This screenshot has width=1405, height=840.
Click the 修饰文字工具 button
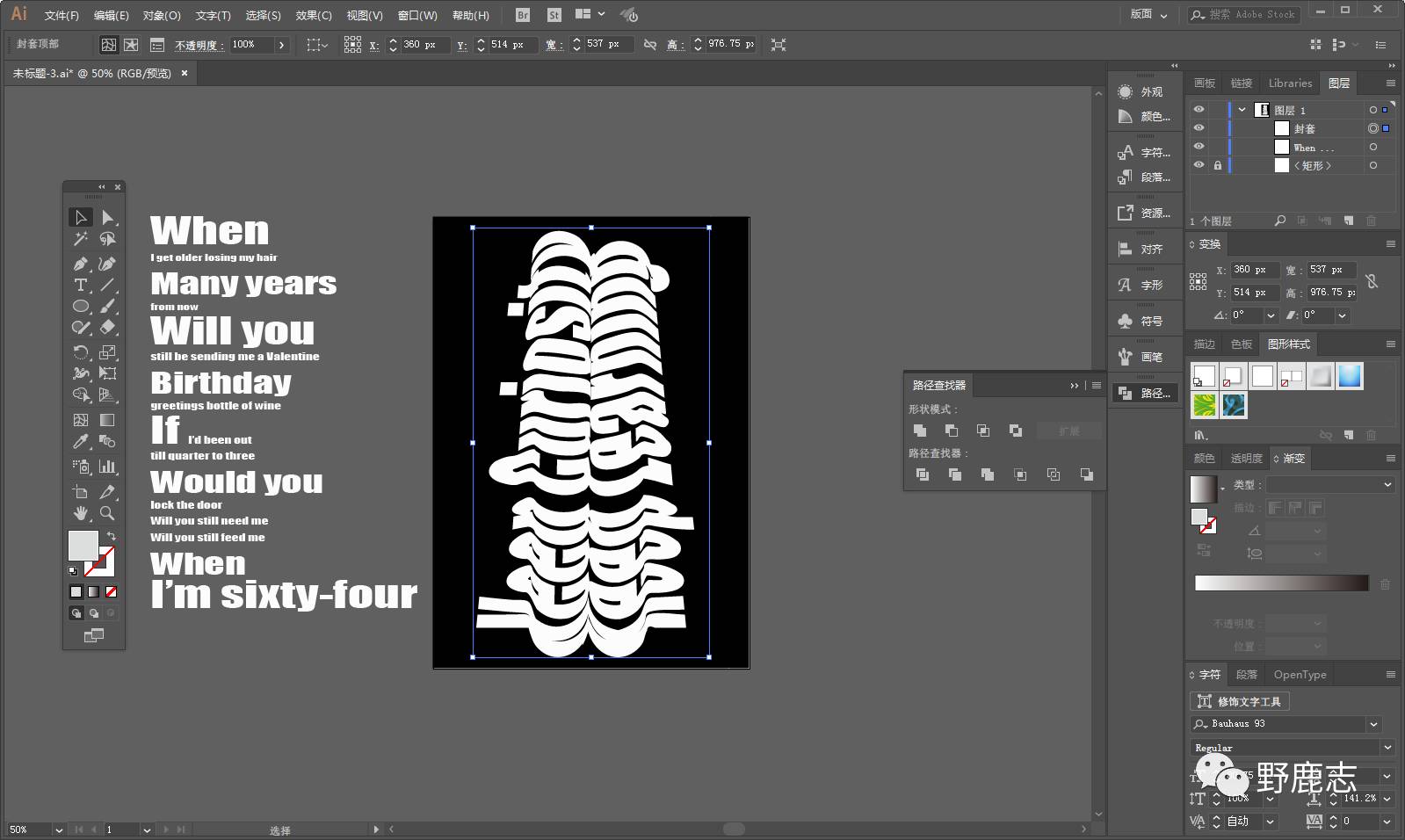[1240, 701]
